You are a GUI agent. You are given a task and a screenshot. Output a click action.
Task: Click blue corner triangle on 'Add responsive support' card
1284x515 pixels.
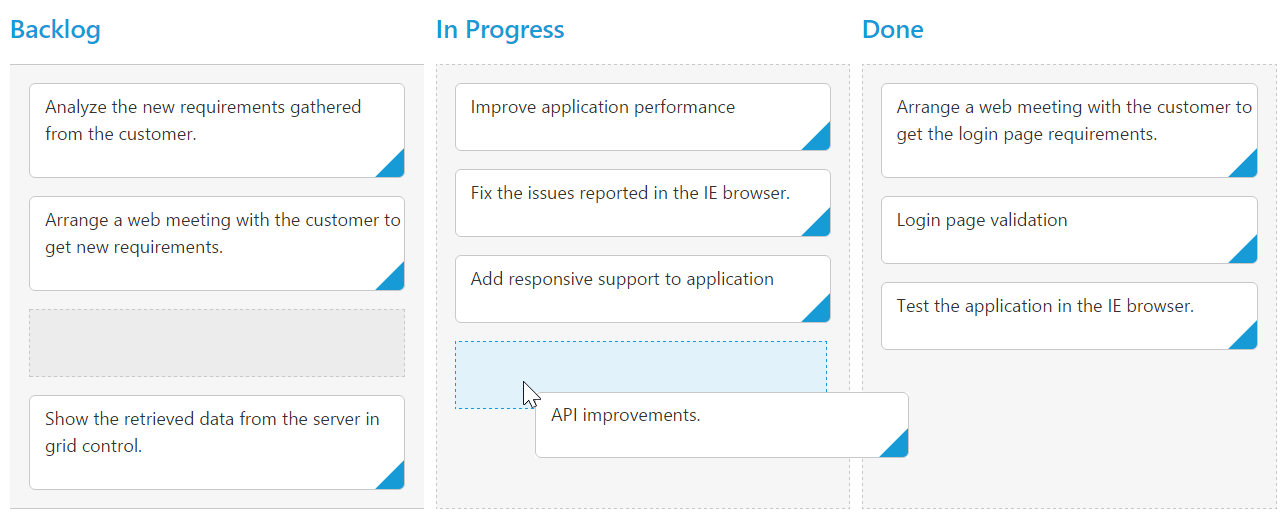pos(821,313)
